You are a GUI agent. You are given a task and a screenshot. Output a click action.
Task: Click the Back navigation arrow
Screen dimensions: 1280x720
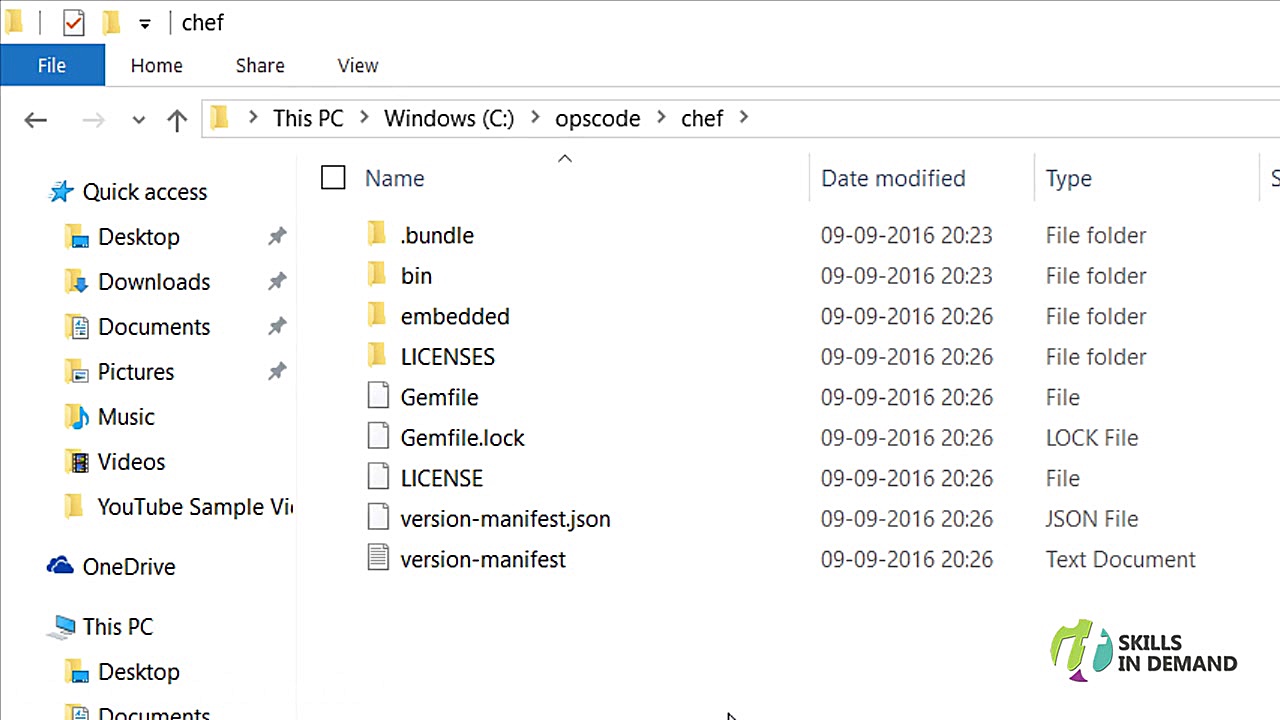(36, 120)
